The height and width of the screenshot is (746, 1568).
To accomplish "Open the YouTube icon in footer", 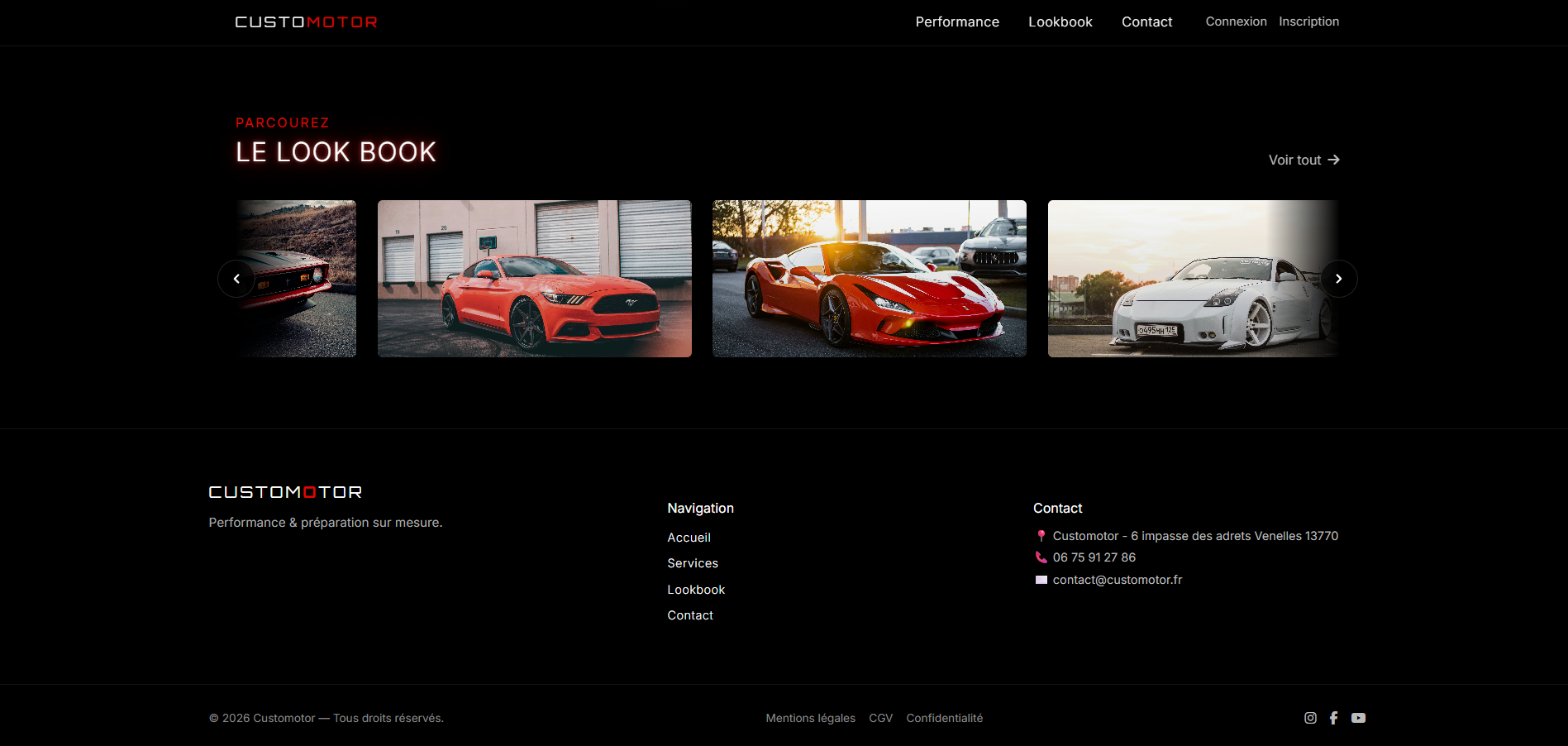I will coord(1358,718).
